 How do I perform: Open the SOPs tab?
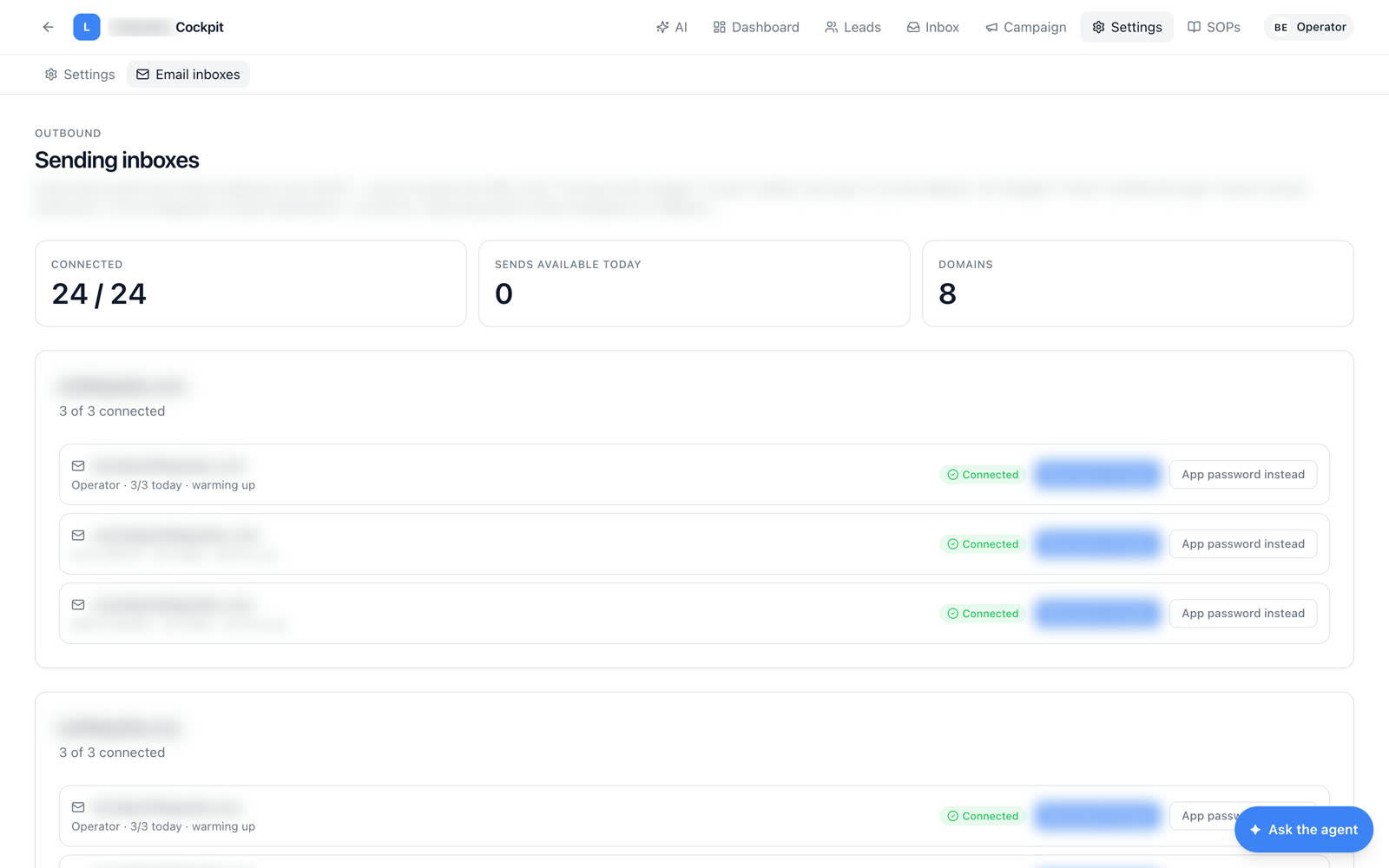point(1214,27)
